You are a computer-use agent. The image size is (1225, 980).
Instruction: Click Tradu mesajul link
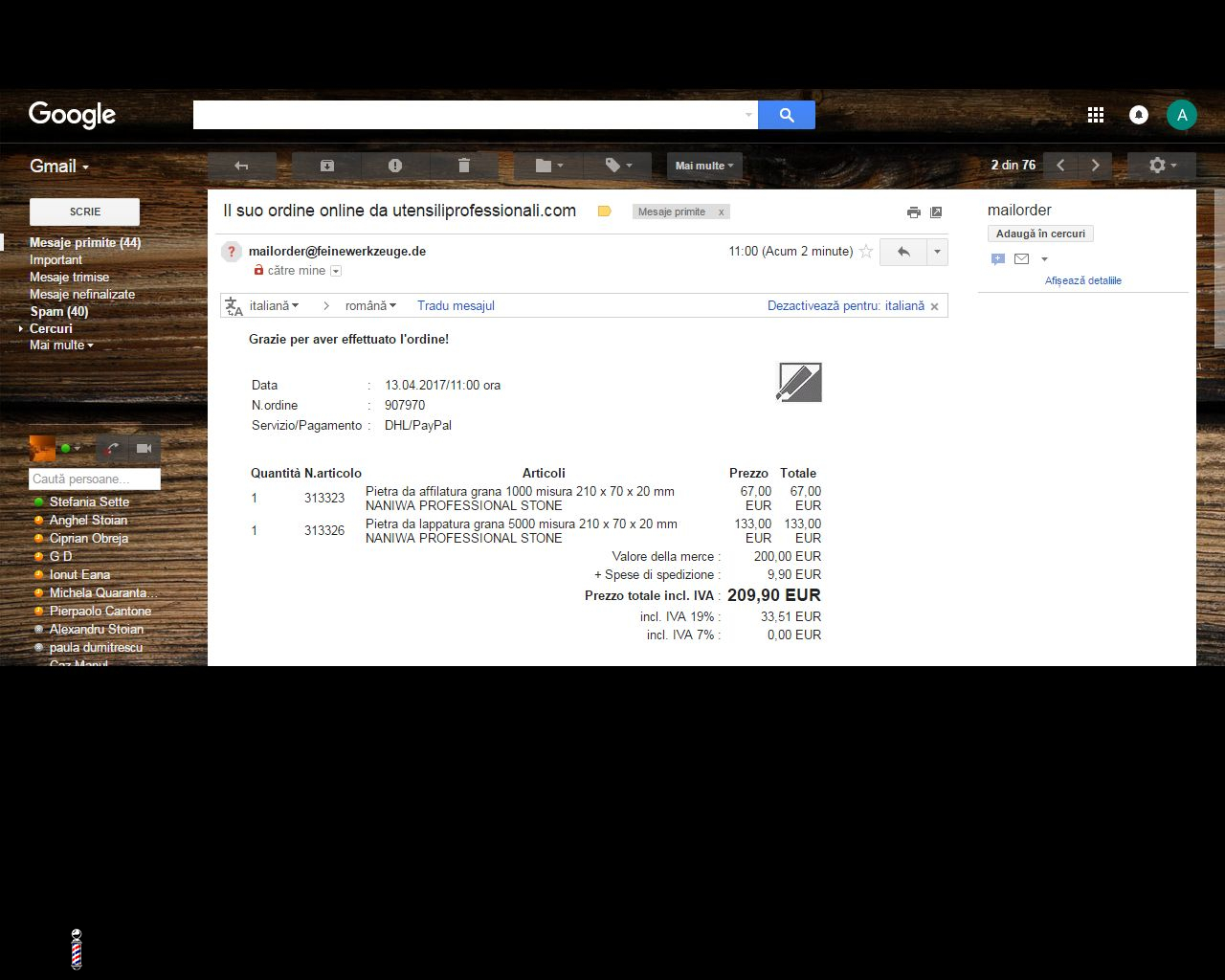pos(456,306)
